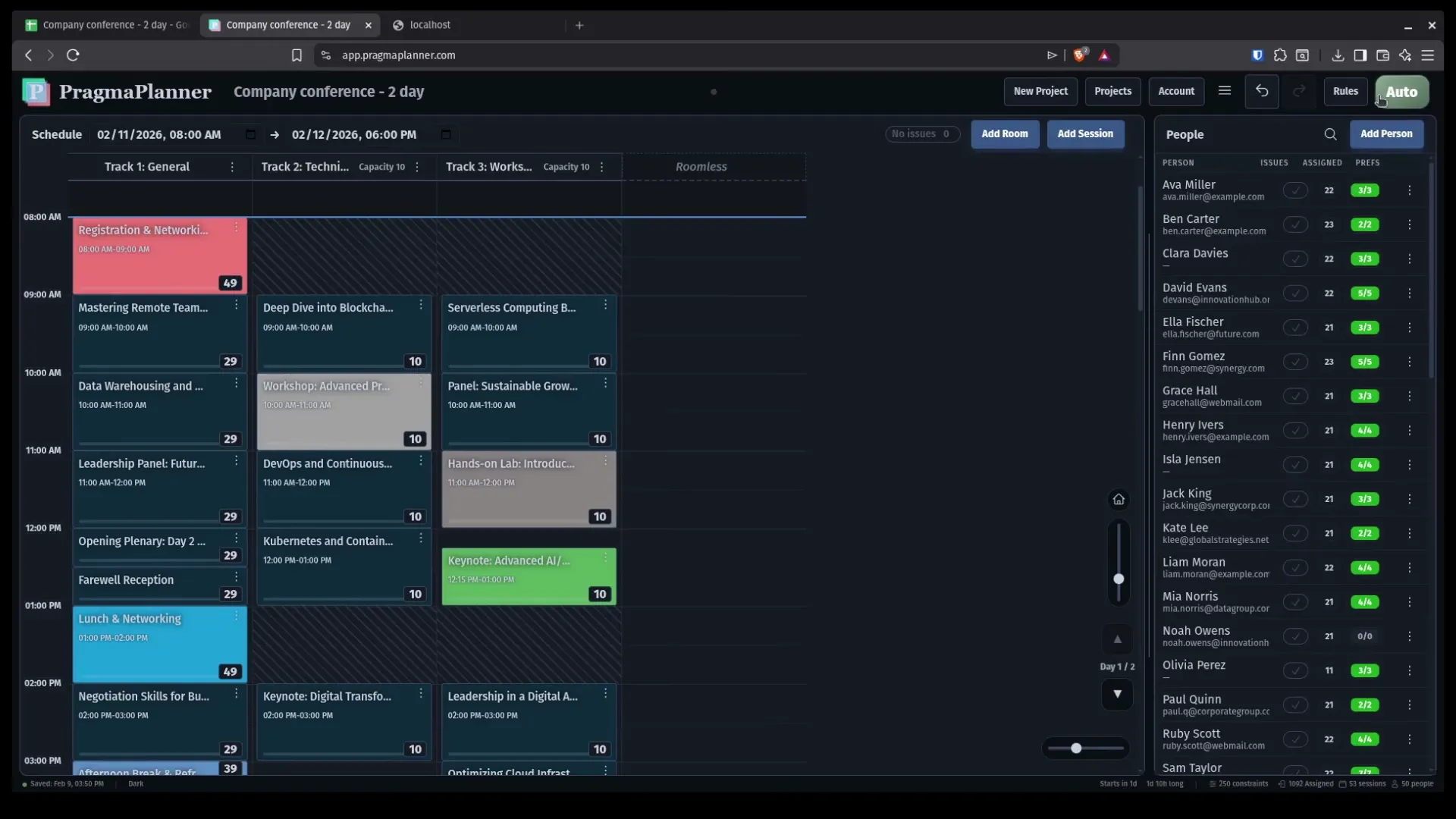This screenshot has width=1456, height=819.
Task: Click the search icon in People panel
Action: point(1330,134)
